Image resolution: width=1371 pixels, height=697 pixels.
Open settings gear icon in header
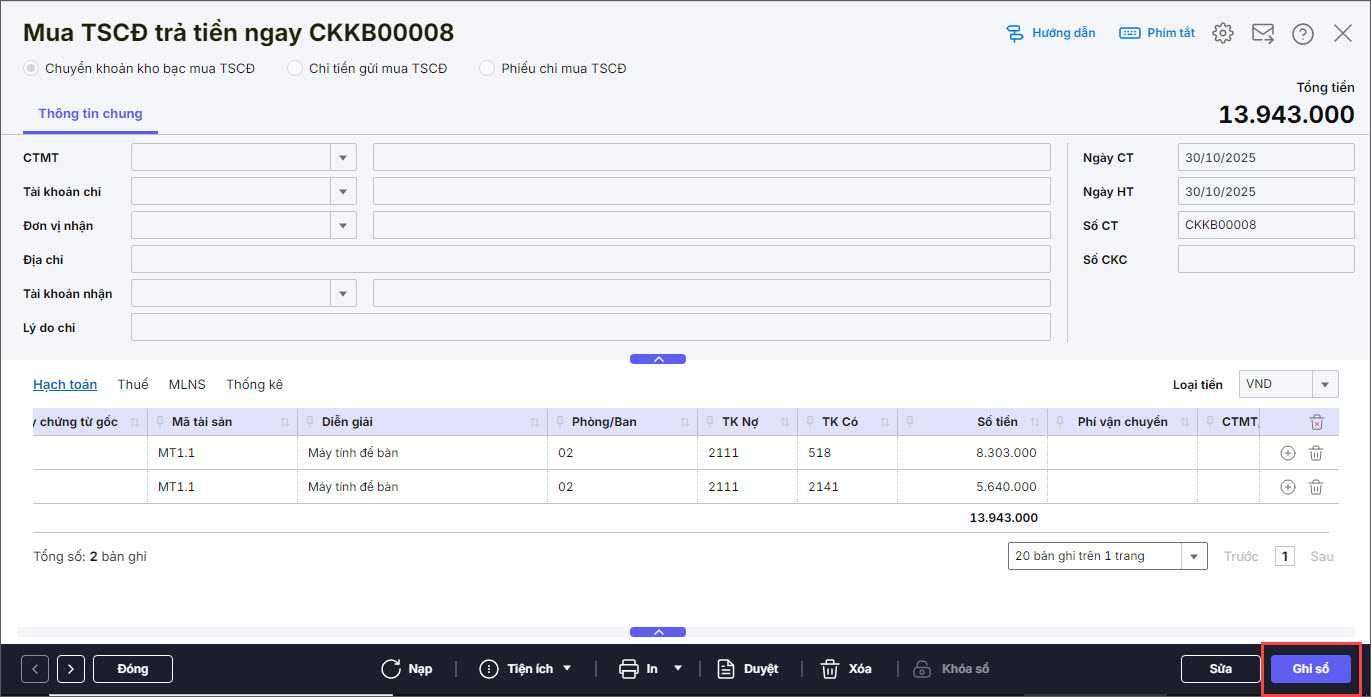click(1223, 33)
